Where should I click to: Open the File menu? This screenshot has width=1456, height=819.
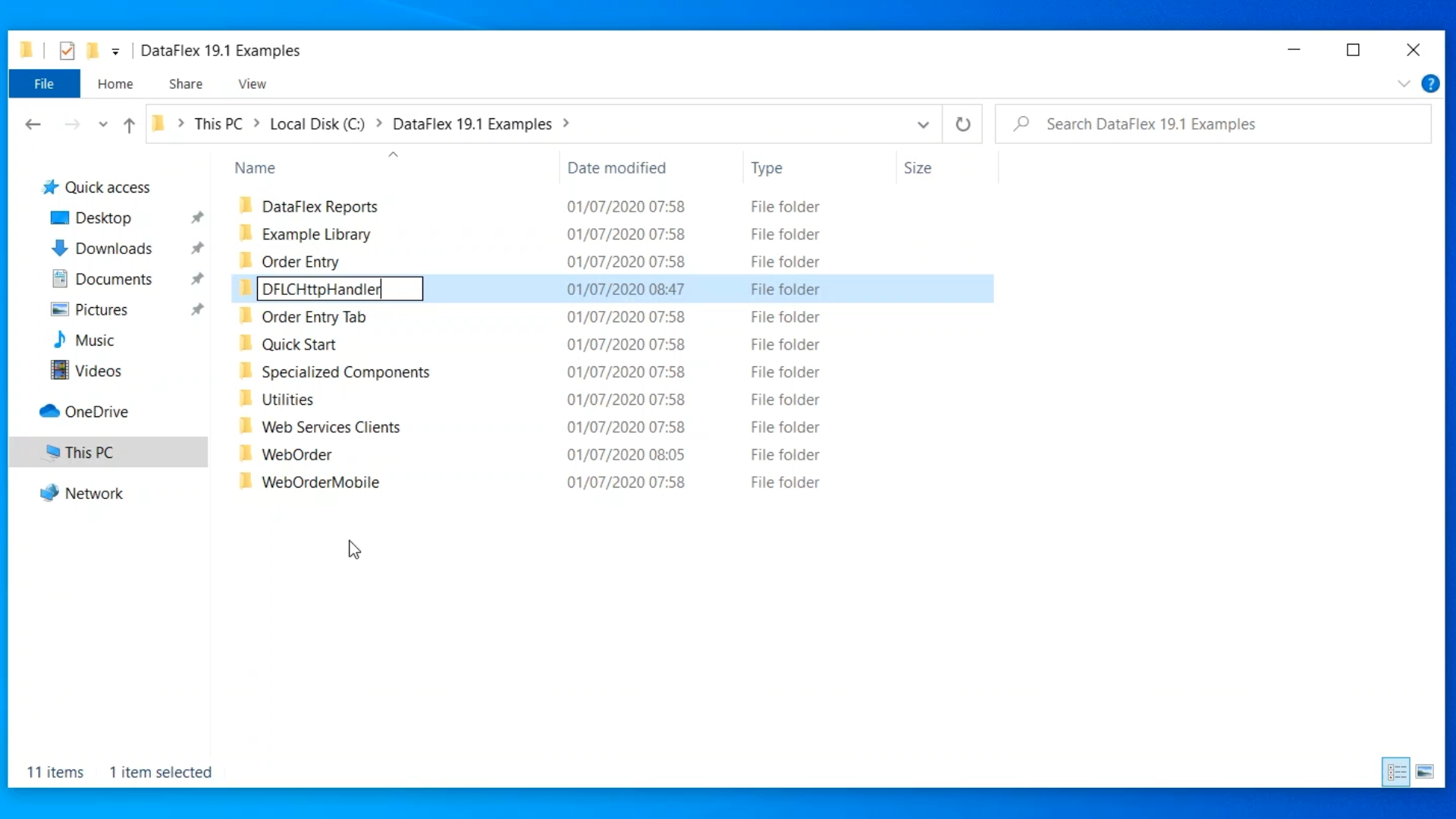[44, 84]
